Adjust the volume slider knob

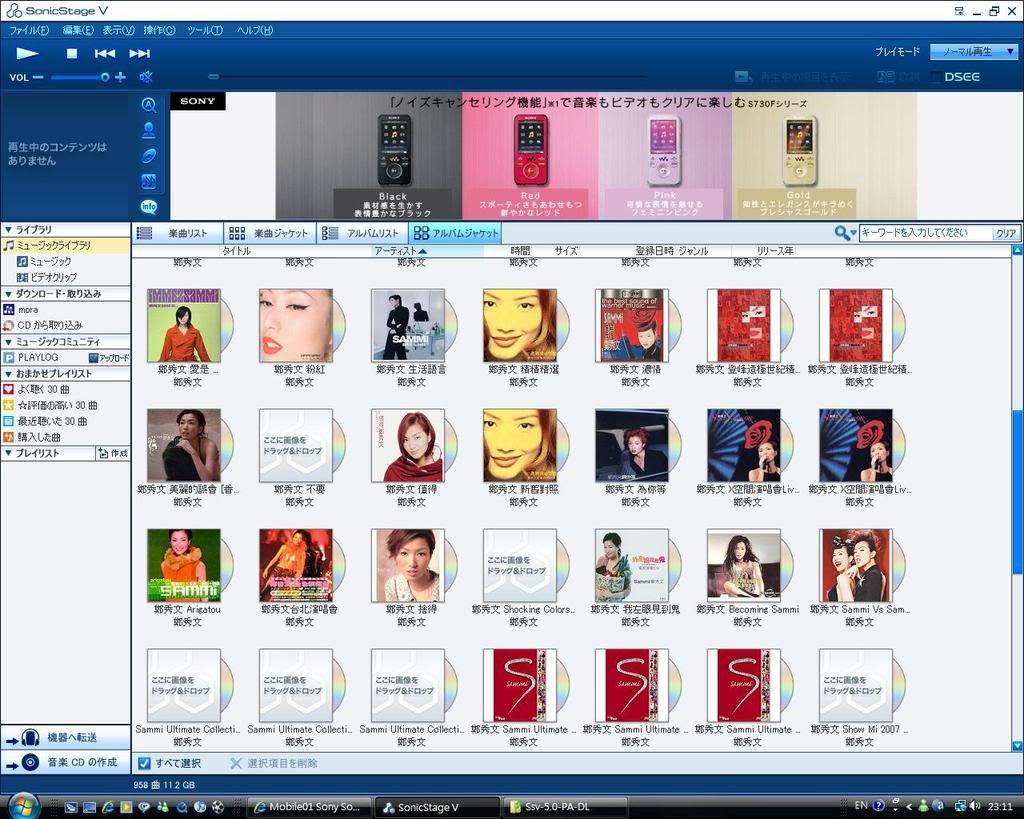104,77
